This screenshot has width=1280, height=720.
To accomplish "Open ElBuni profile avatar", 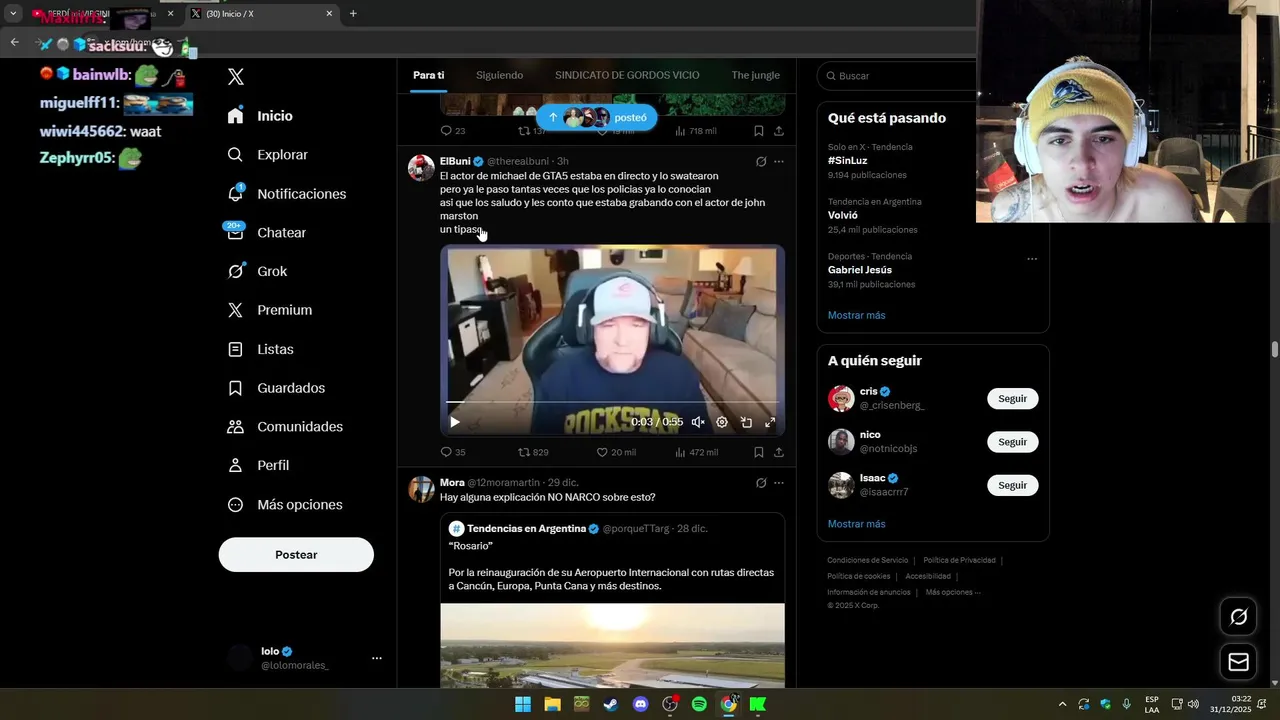I will pyautogui.click(x=421, y=168).
